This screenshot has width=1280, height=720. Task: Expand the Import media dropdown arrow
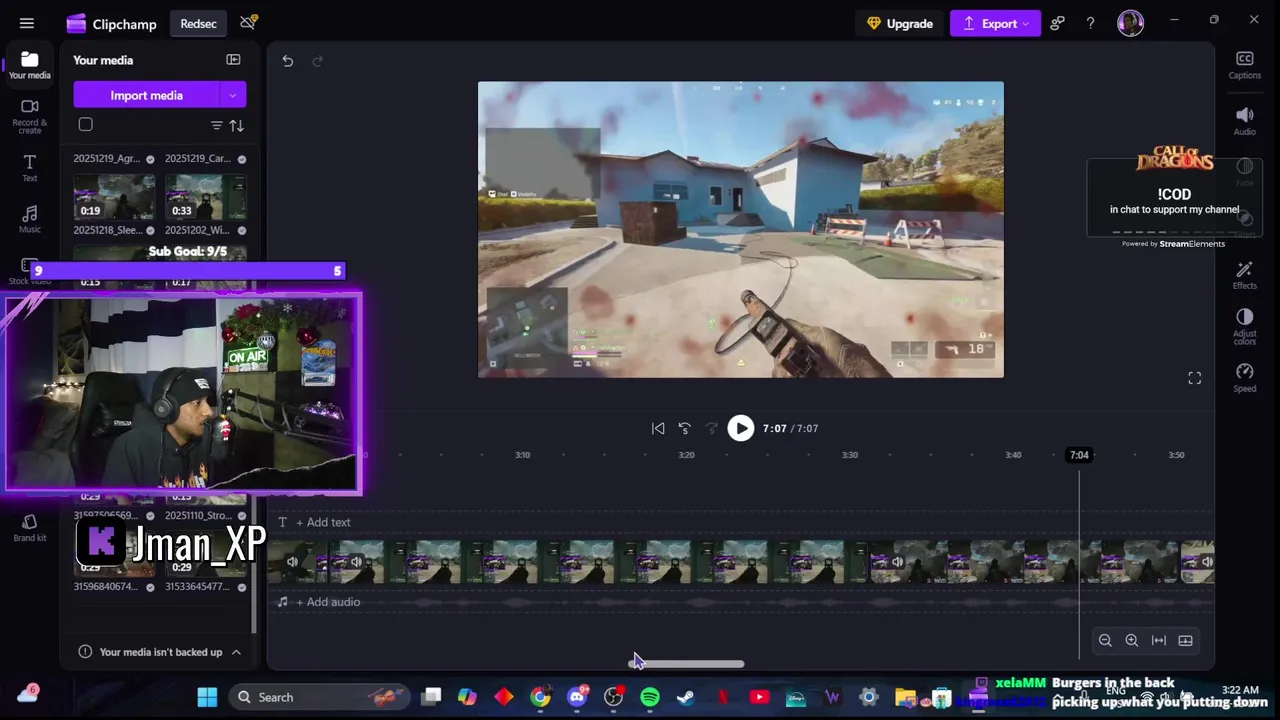233,95
